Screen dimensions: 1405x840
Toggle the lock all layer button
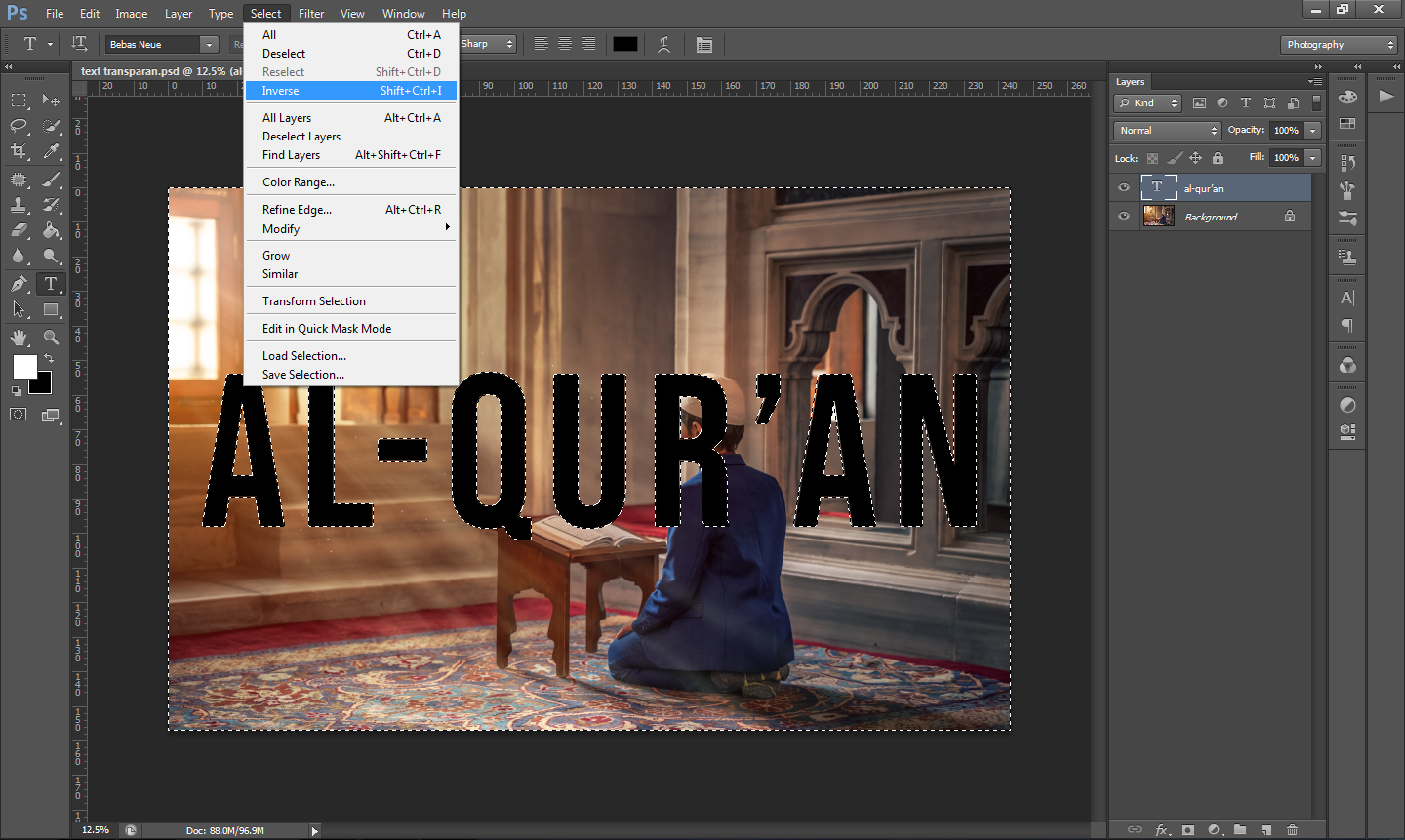(x=1218, y=158)
